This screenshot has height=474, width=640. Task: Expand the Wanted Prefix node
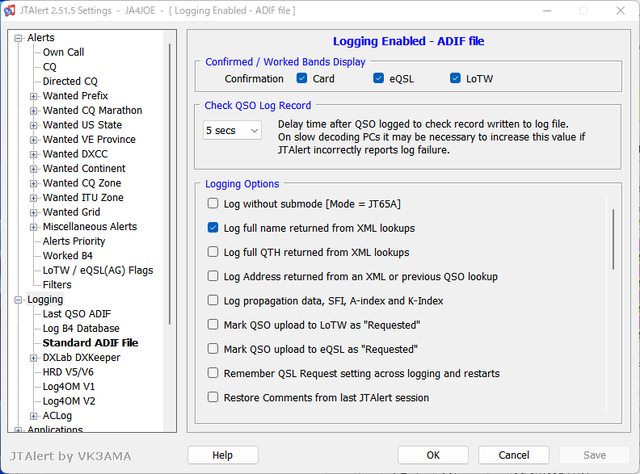point(33,96)
